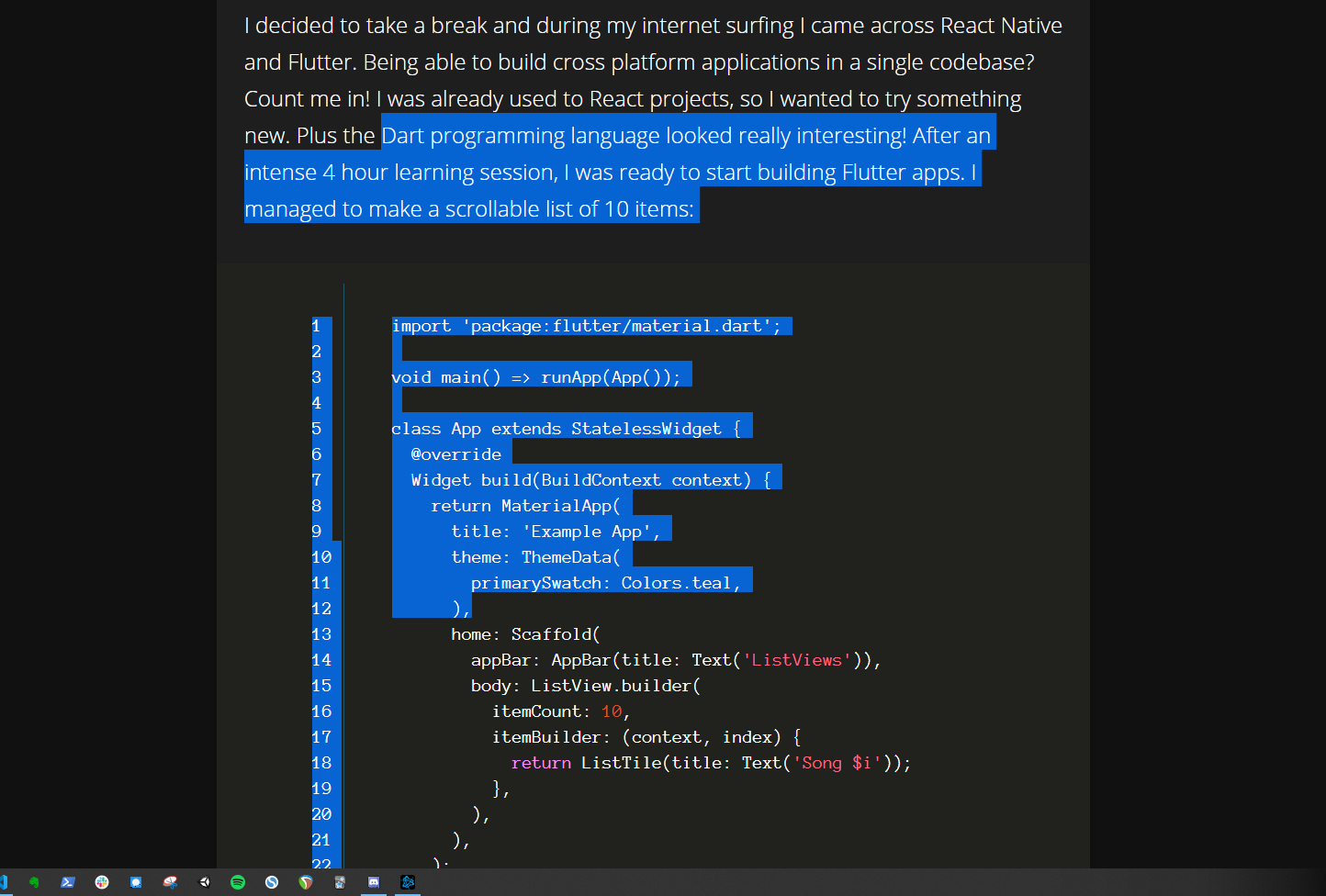Click the '@override' annotation in the code

click(x=456, y=454)
